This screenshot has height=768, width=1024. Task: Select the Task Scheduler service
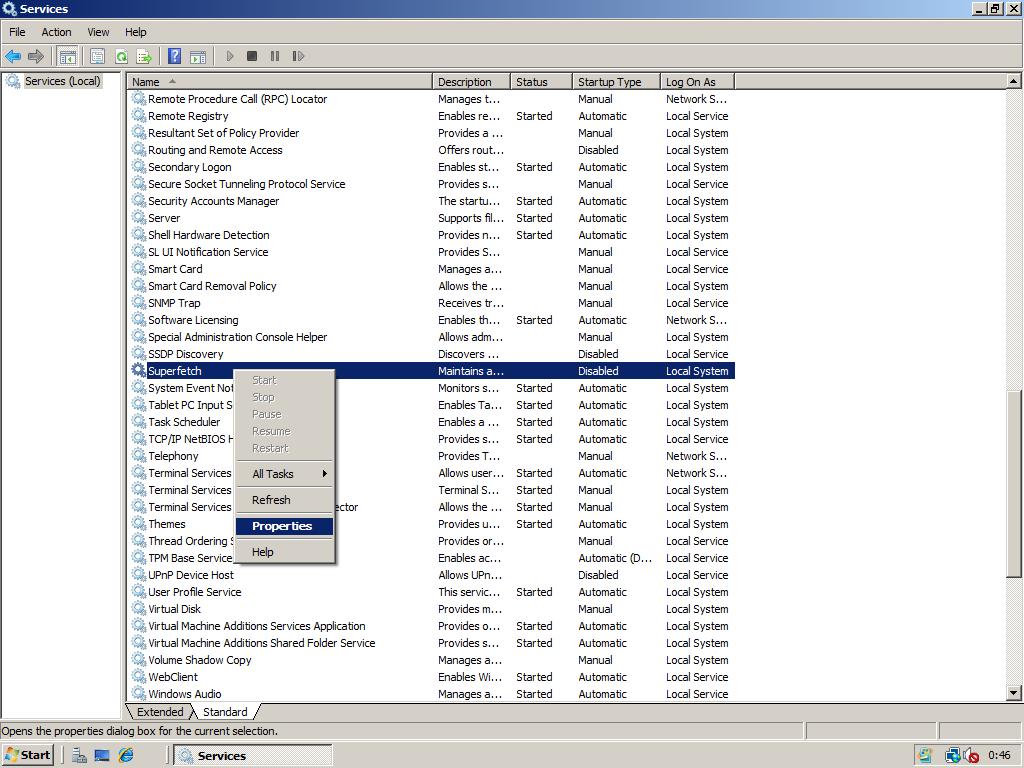coord(184,421)
